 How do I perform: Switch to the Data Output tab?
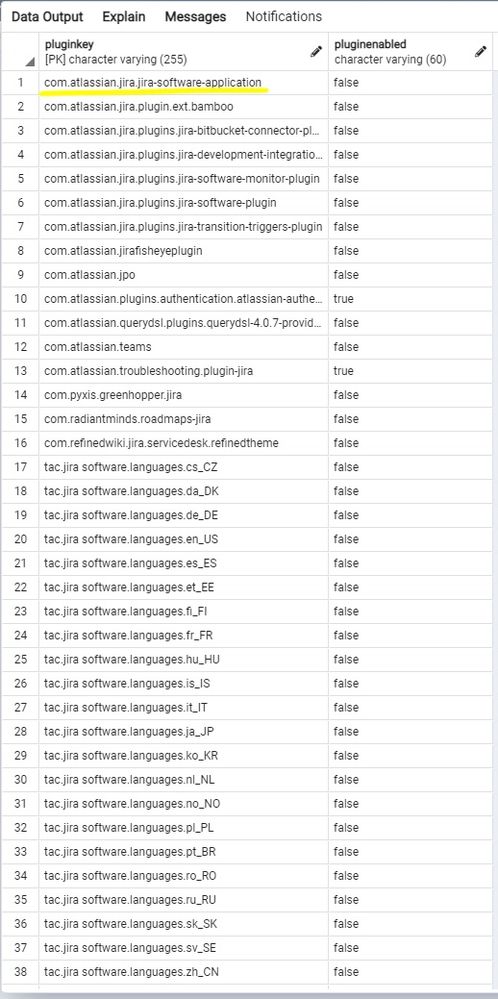[x=47, y=17]
